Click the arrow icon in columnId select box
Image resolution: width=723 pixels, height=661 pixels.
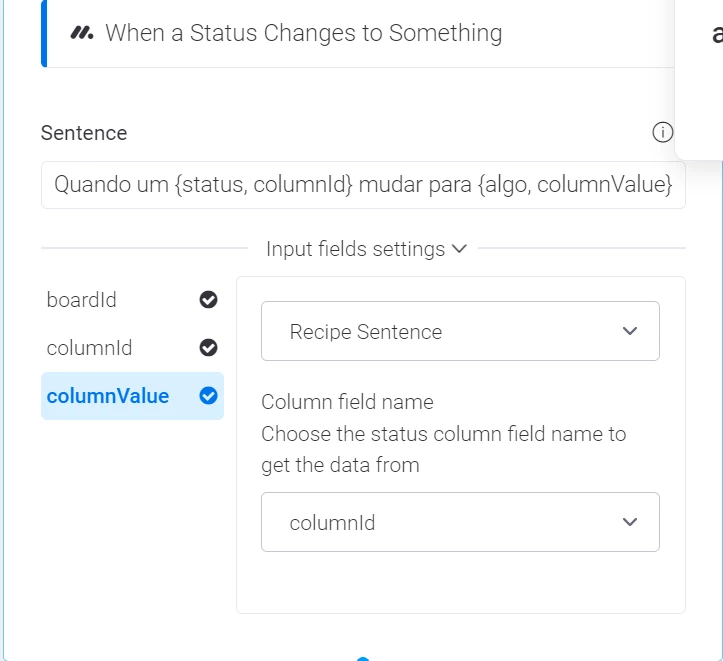630,522
